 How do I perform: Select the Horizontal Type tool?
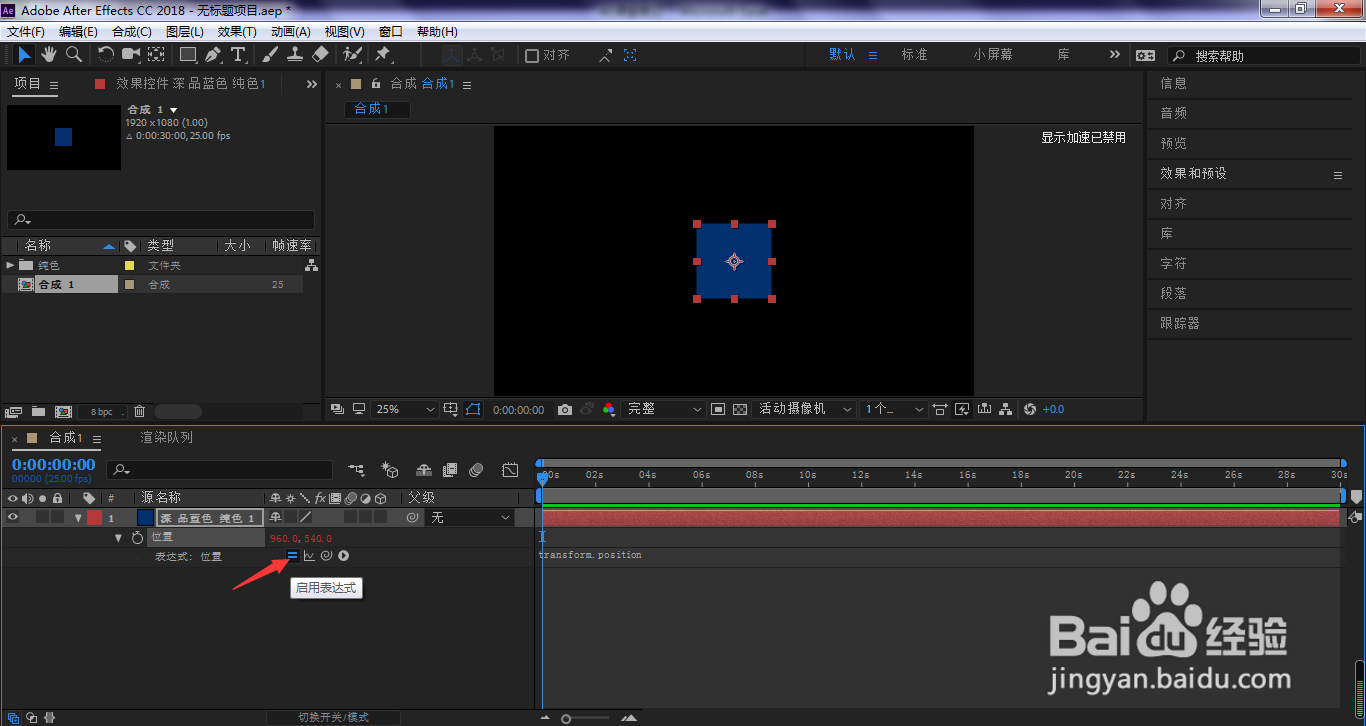click(x=238, y=54)
